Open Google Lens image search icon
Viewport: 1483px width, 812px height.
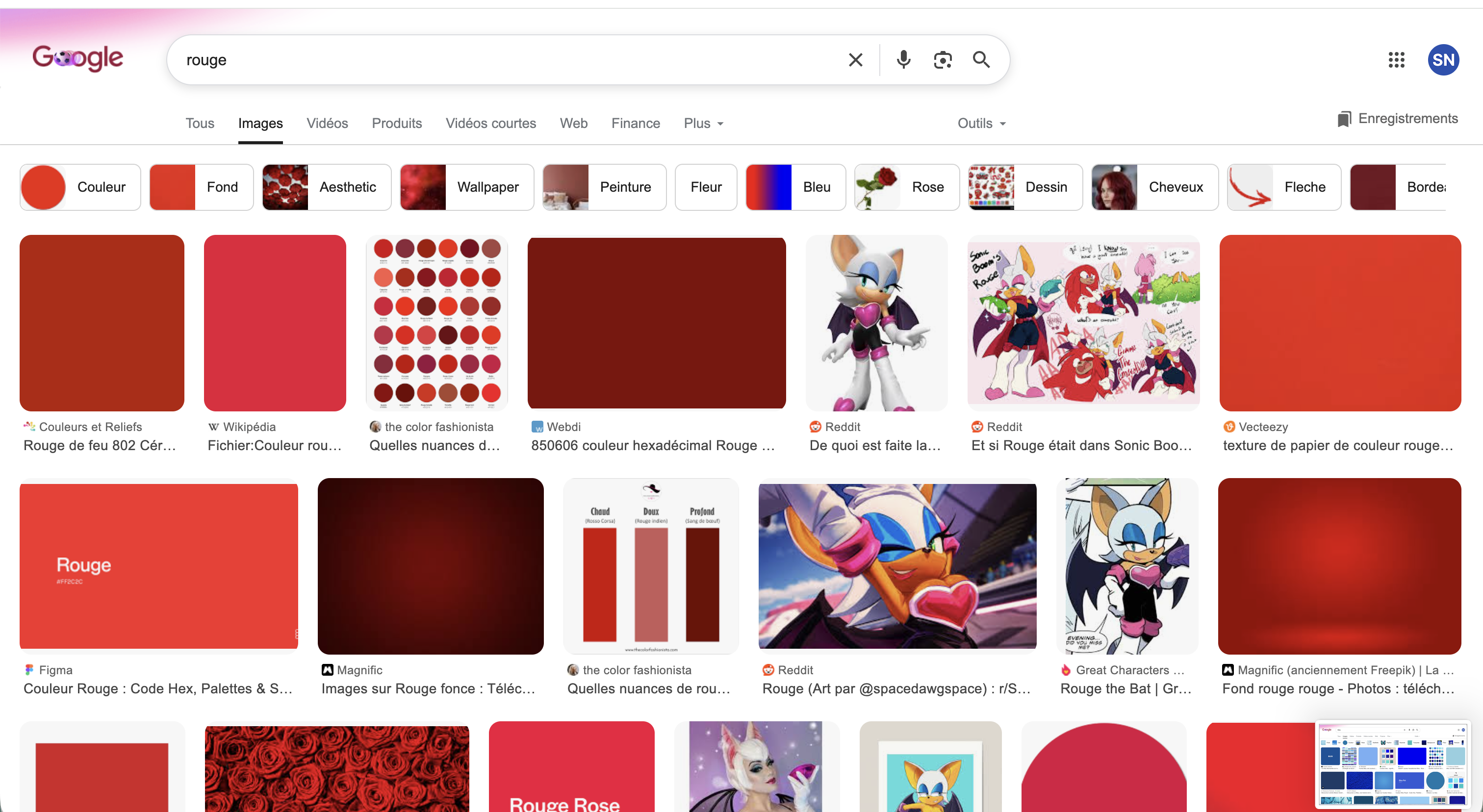pyautogui.click(x=943, y=60)
